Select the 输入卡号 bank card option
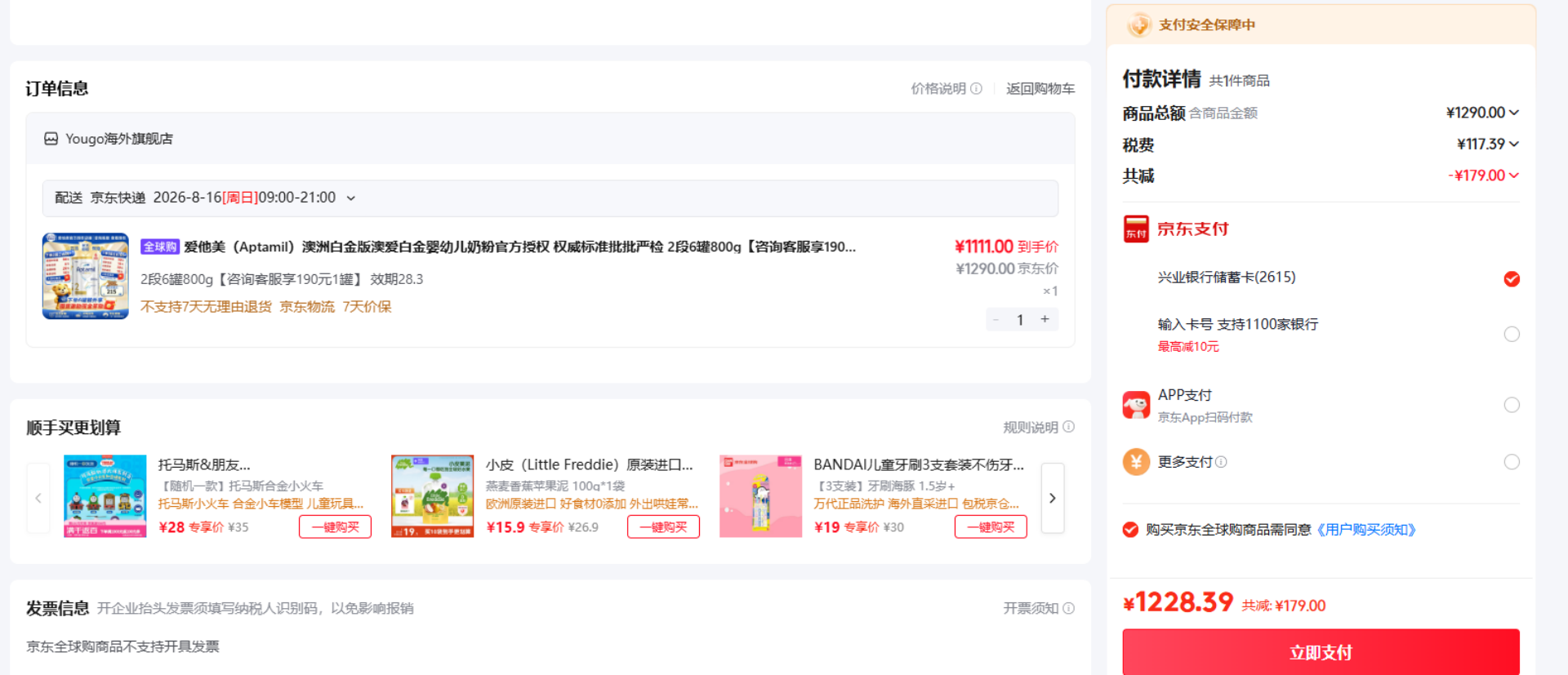Image resolution: width=1568 pixels, height=675 pixels. pos(1512,334)
